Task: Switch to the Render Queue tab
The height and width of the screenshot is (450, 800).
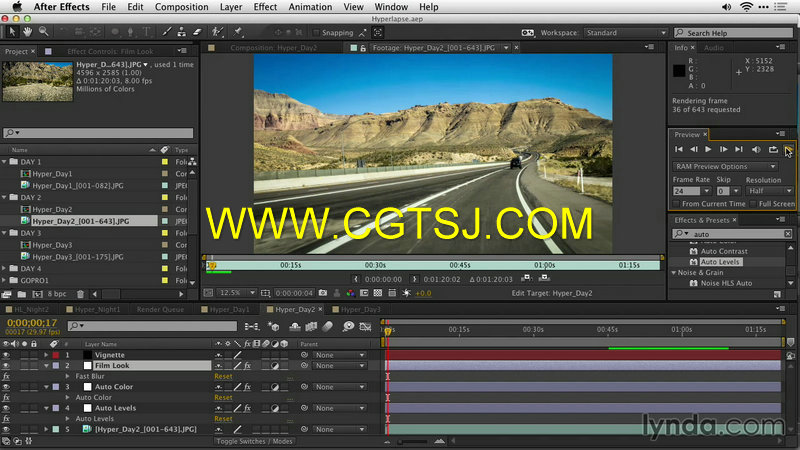Action: click(x=160, y=309)
